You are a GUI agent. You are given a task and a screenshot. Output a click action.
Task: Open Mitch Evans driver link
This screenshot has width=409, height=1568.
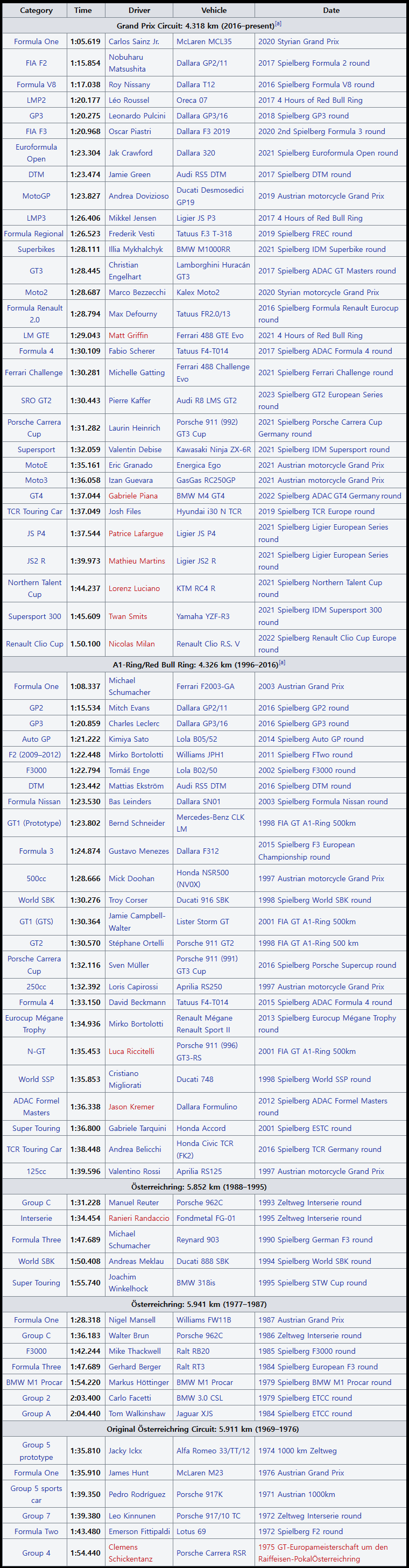[x=129, y=708]
